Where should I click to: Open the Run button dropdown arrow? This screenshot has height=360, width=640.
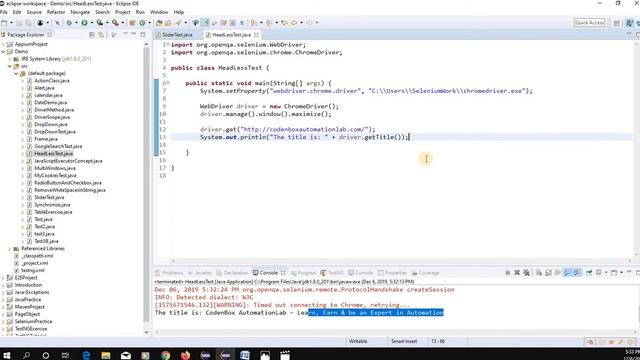[x=91, y=23]
